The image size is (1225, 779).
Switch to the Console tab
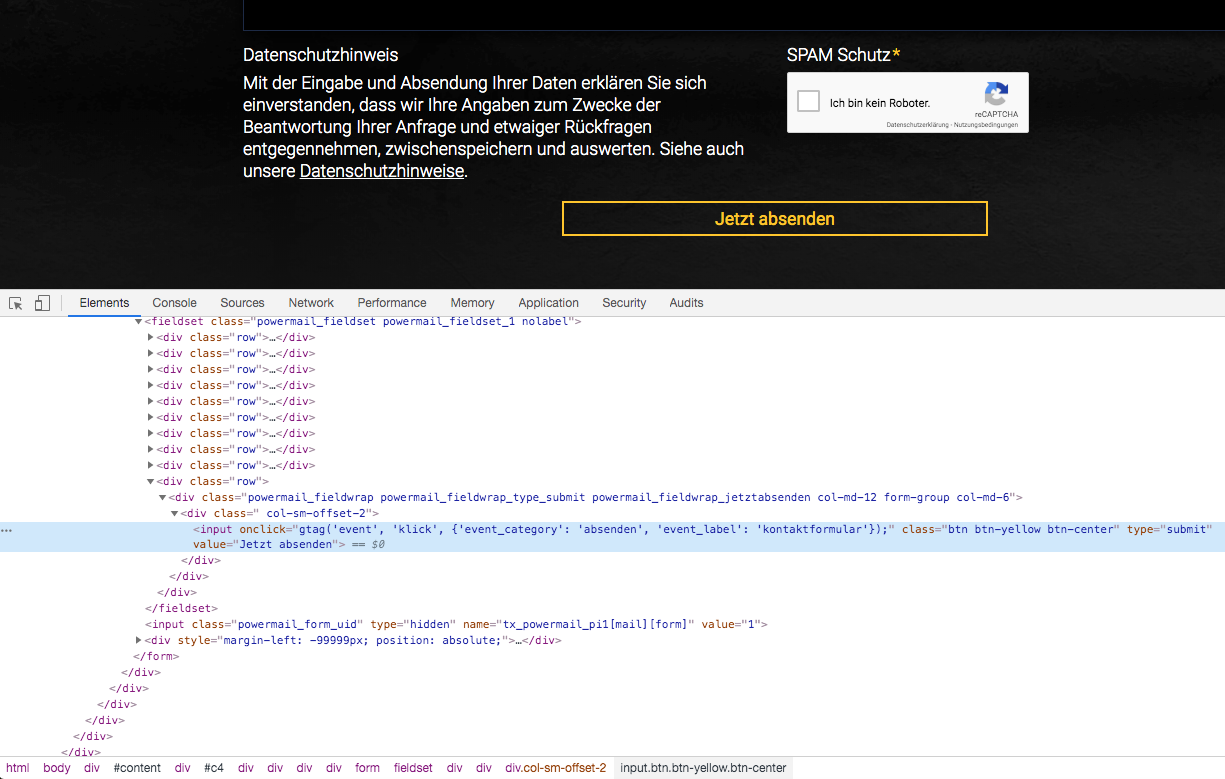pos(174,303)
